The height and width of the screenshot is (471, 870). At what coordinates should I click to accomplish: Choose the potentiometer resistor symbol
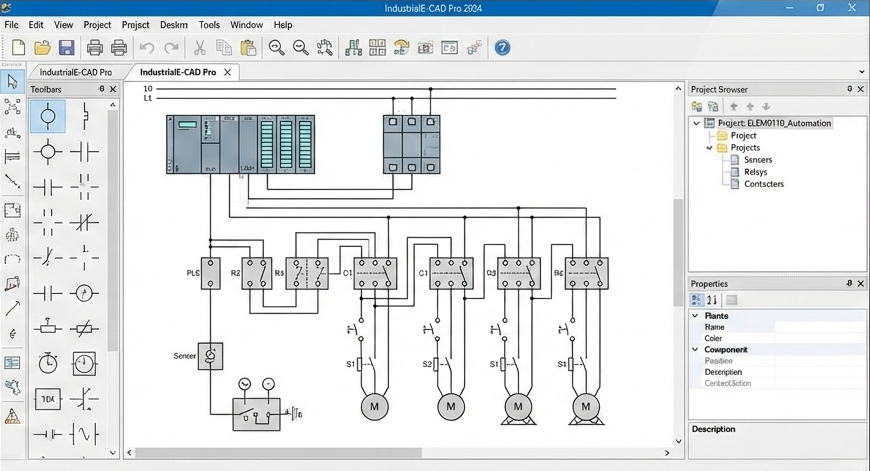point(48,328)
